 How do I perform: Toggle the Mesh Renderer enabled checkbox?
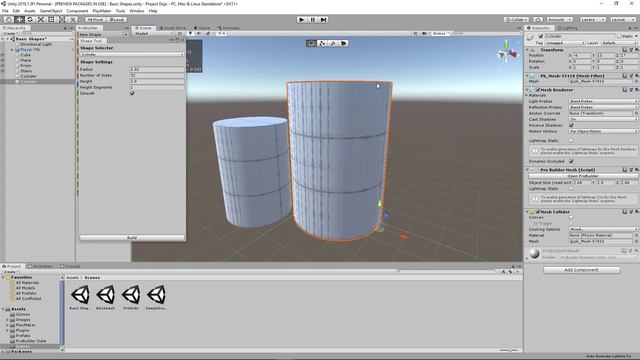point(538,89)
